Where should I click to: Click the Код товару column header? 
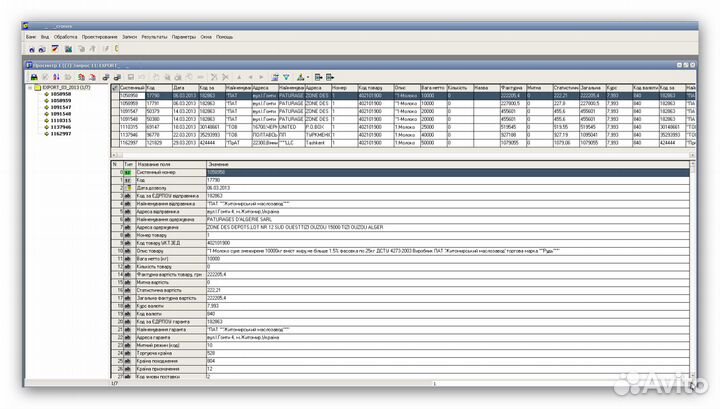(376, 88)
